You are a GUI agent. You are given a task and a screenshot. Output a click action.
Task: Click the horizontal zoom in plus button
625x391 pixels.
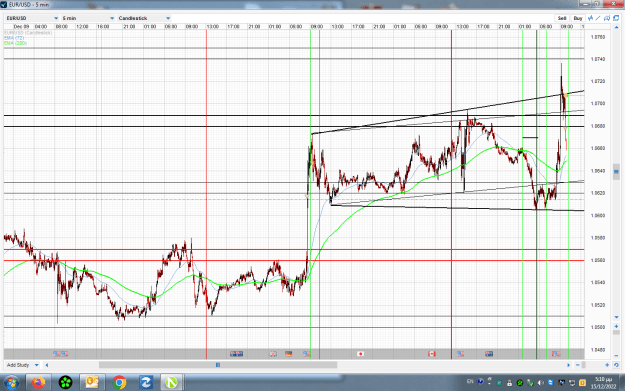click(607, 365)
